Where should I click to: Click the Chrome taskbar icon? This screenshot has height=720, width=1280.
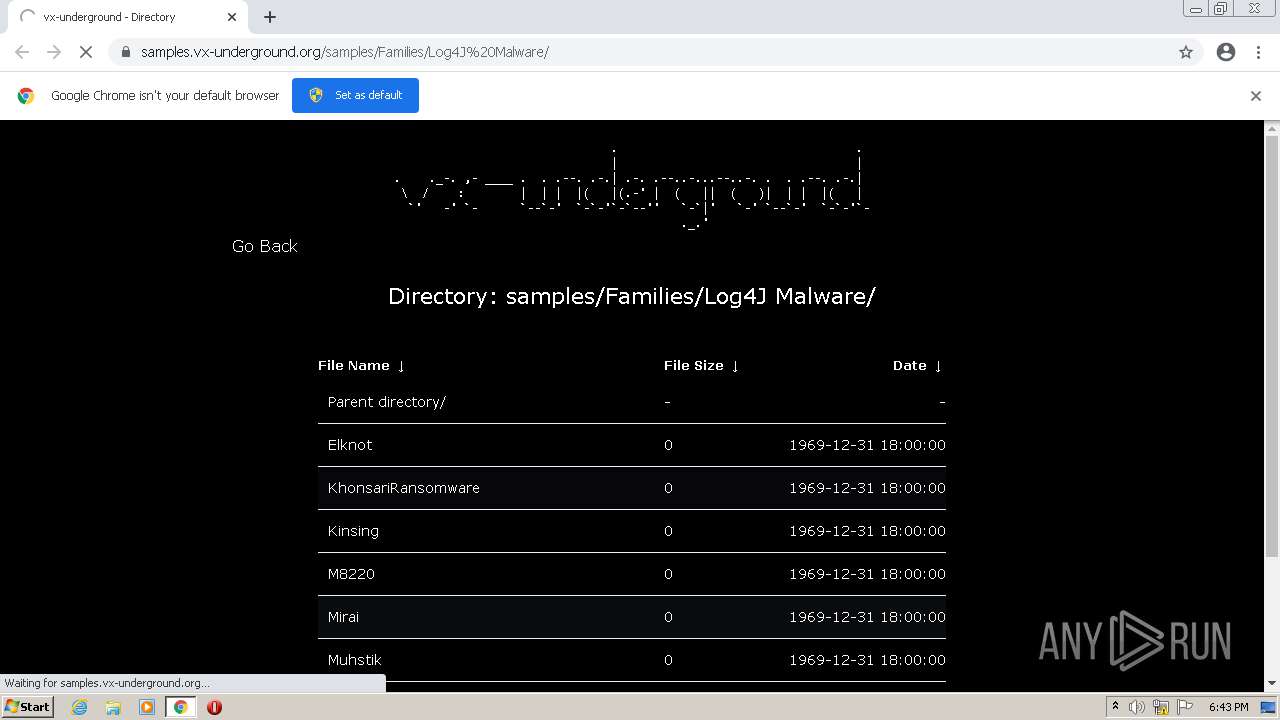coord(180,707)
